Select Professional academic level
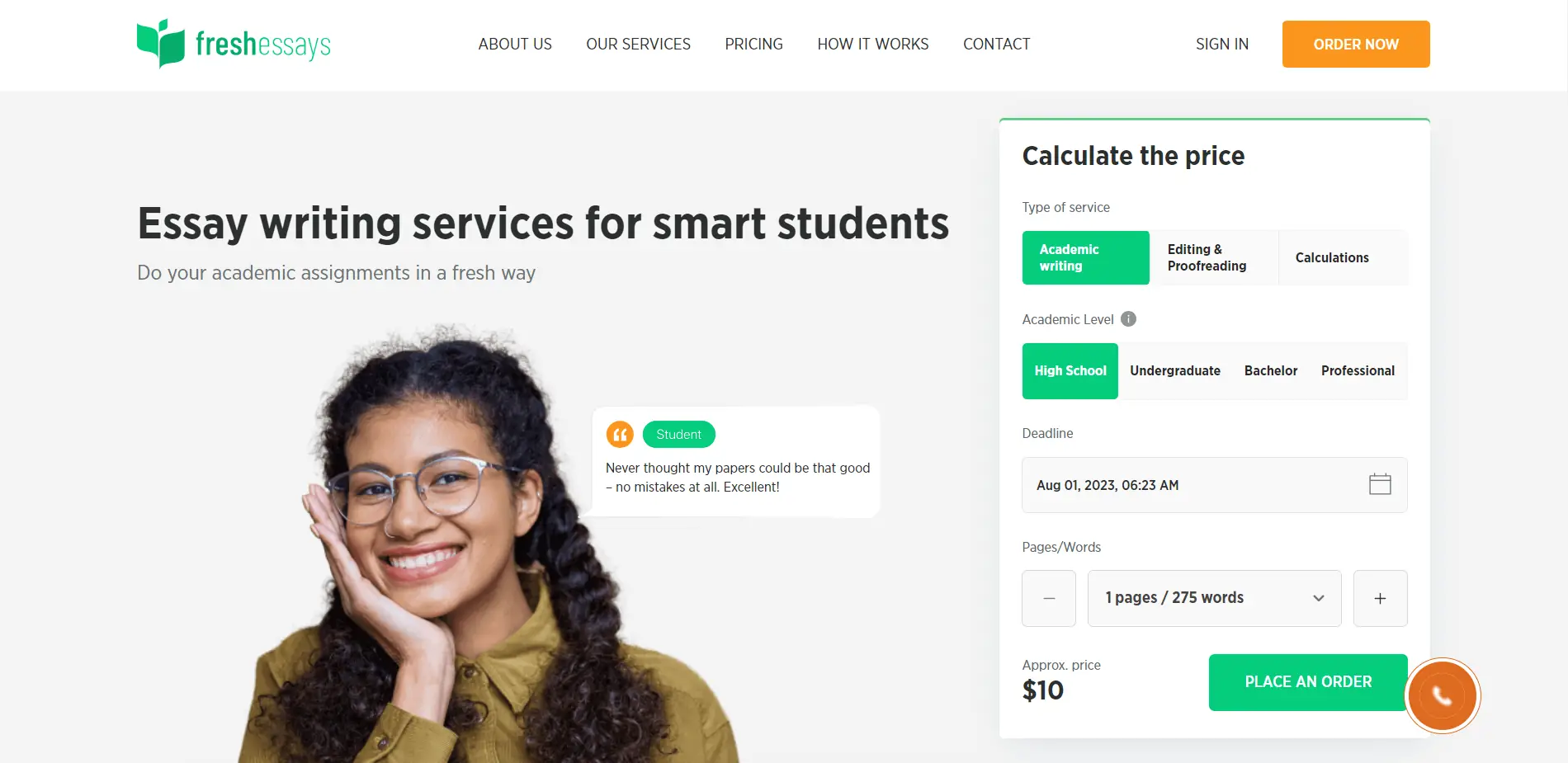 coord(1358,371)
